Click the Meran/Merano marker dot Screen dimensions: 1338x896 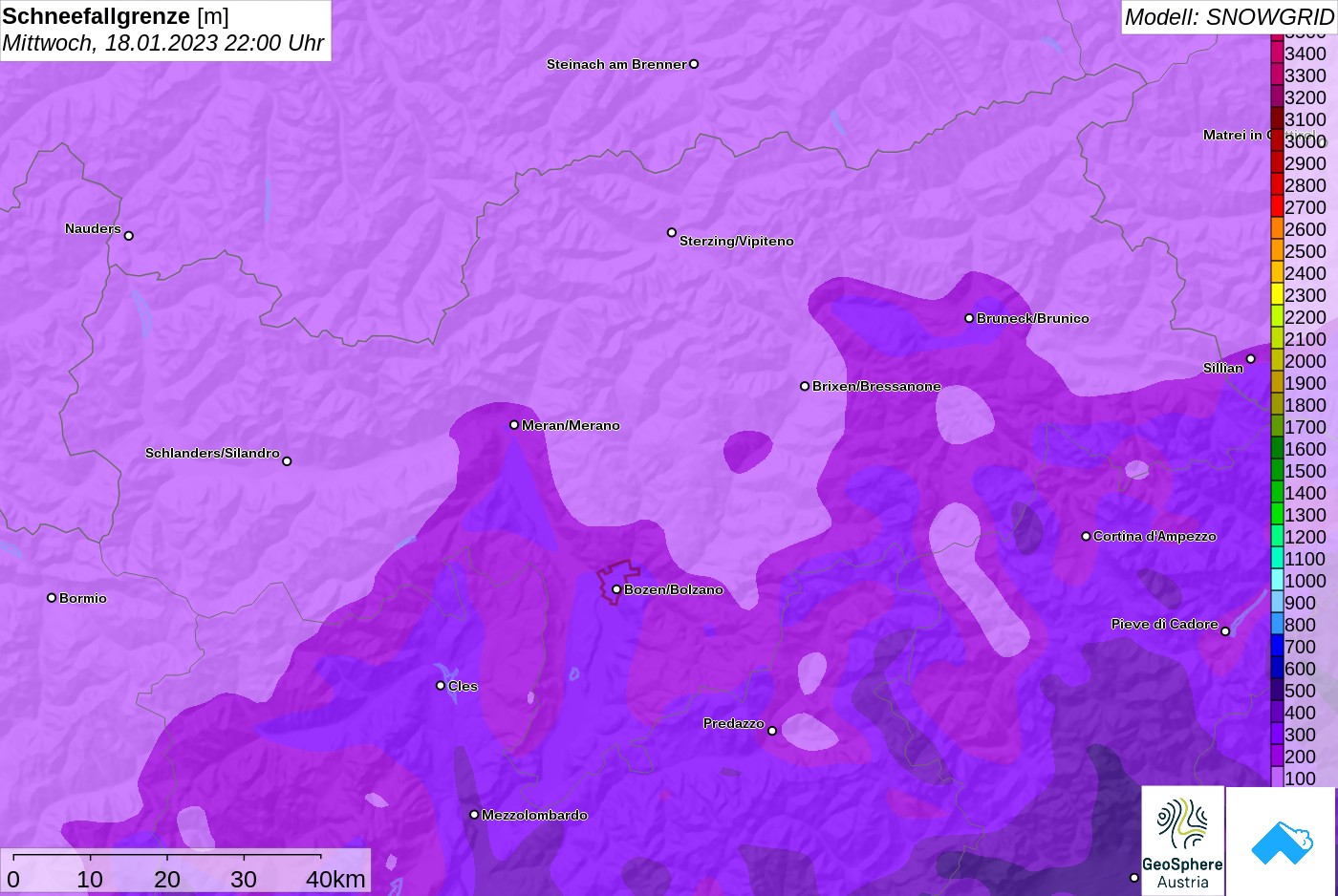[514, 425]
